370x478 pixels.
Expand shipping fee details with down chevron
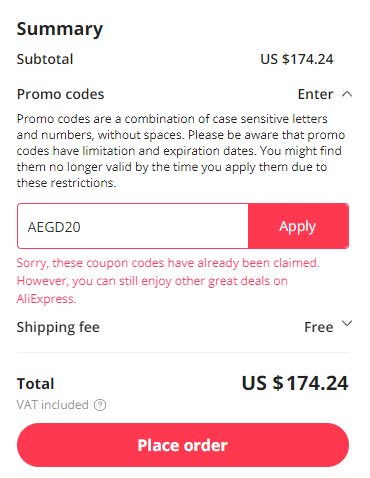point(347,323)
